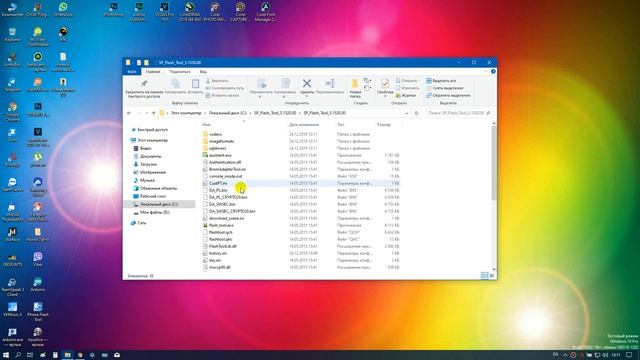The height and width of the screenshot is (360, 640).
Task: Open the WhatsApp desktop shortcut
Action: 63,9
